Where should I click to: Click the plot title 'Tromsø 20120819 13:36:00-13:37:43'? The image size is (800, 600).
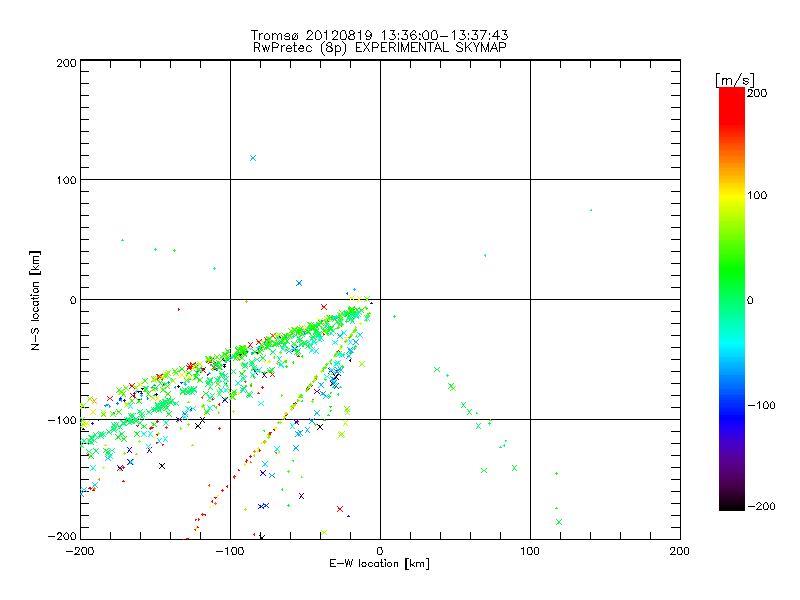tap(379, 35)
